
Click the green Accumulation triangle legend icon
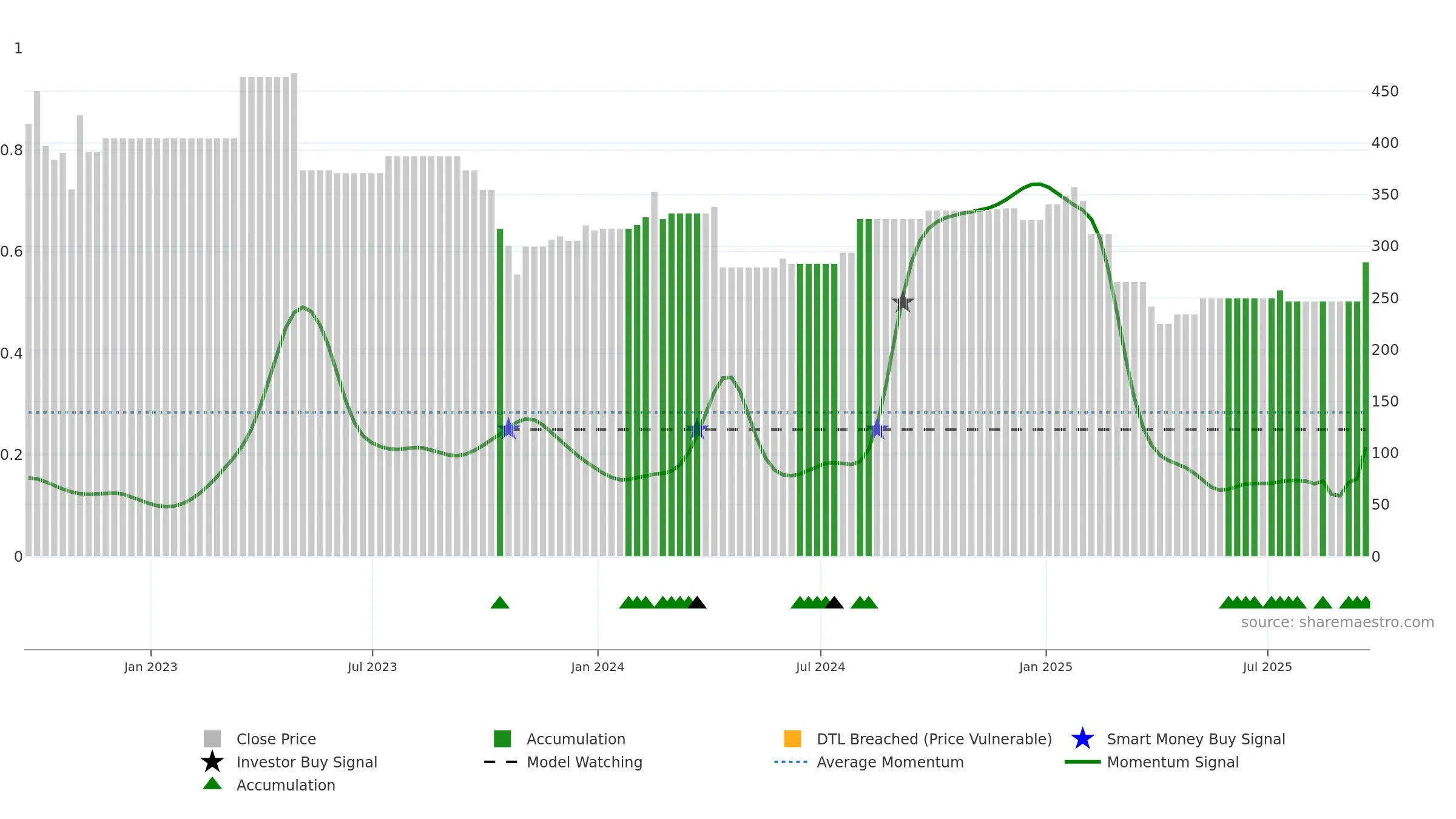212,783
